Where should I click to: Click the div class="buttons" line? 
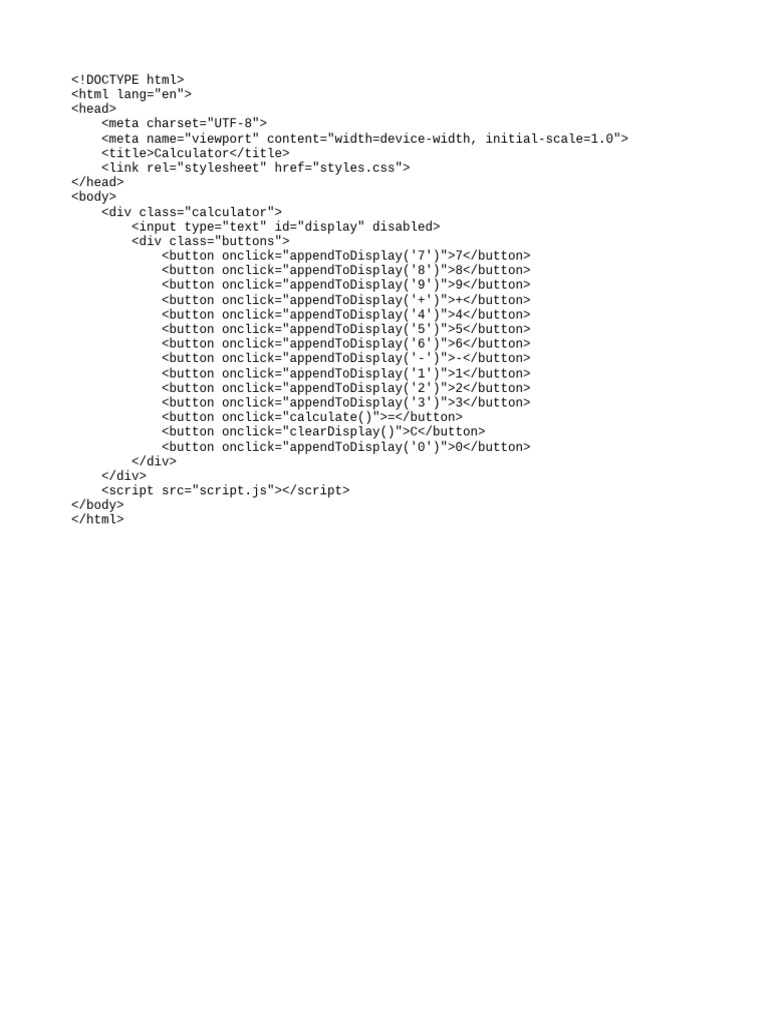[x=210, y=241]
